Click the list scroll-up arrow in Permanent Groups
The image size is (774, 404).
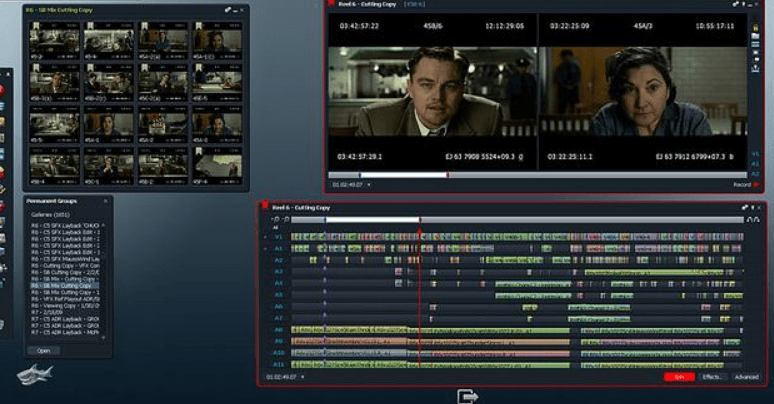click(x=104, y=225)
